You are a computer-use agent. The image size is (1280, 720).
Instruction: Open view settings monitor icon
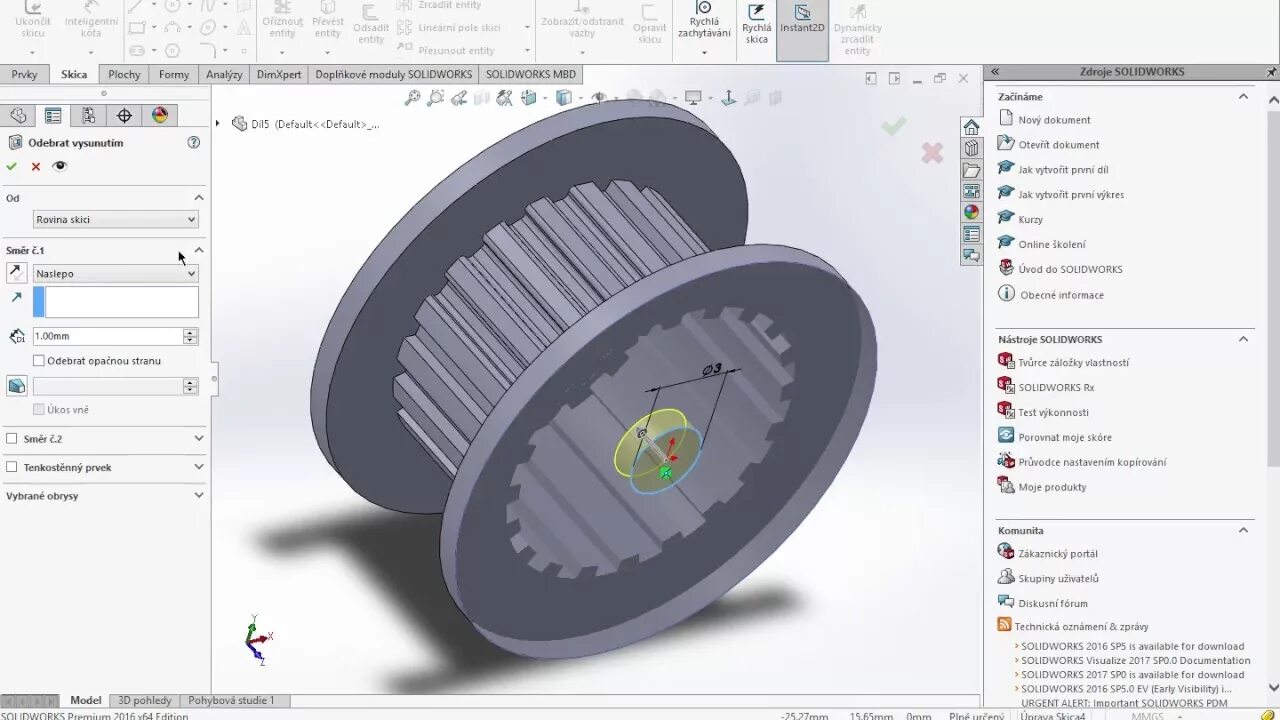[695, 97]
